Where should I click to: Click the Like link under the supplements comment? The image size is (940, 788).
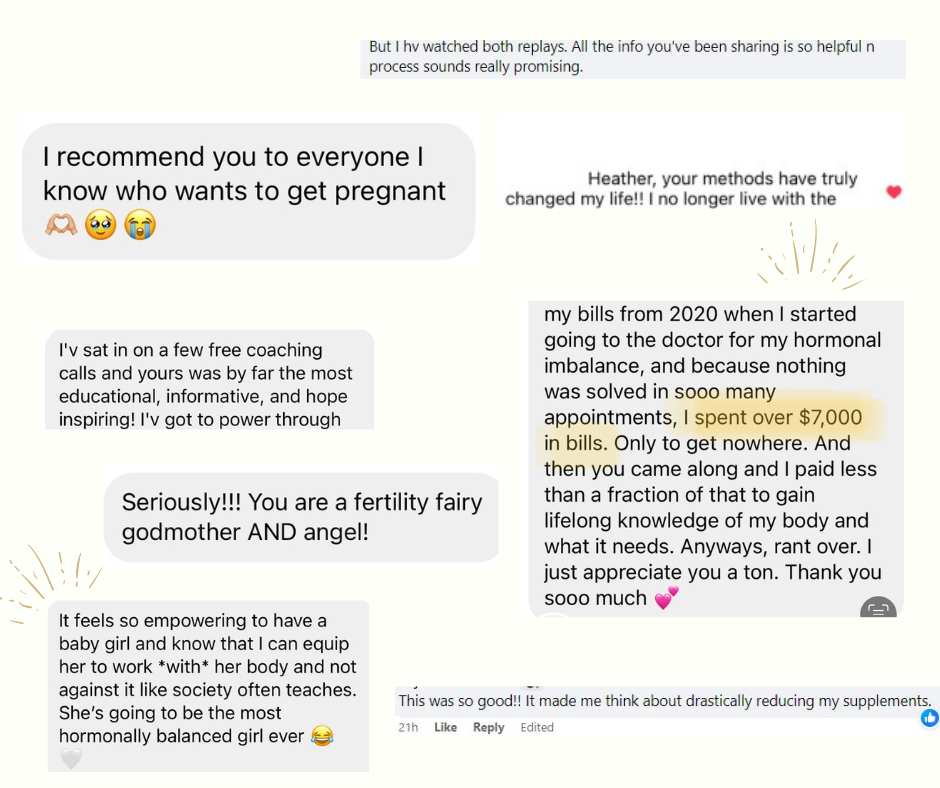[x=445, y=727]
